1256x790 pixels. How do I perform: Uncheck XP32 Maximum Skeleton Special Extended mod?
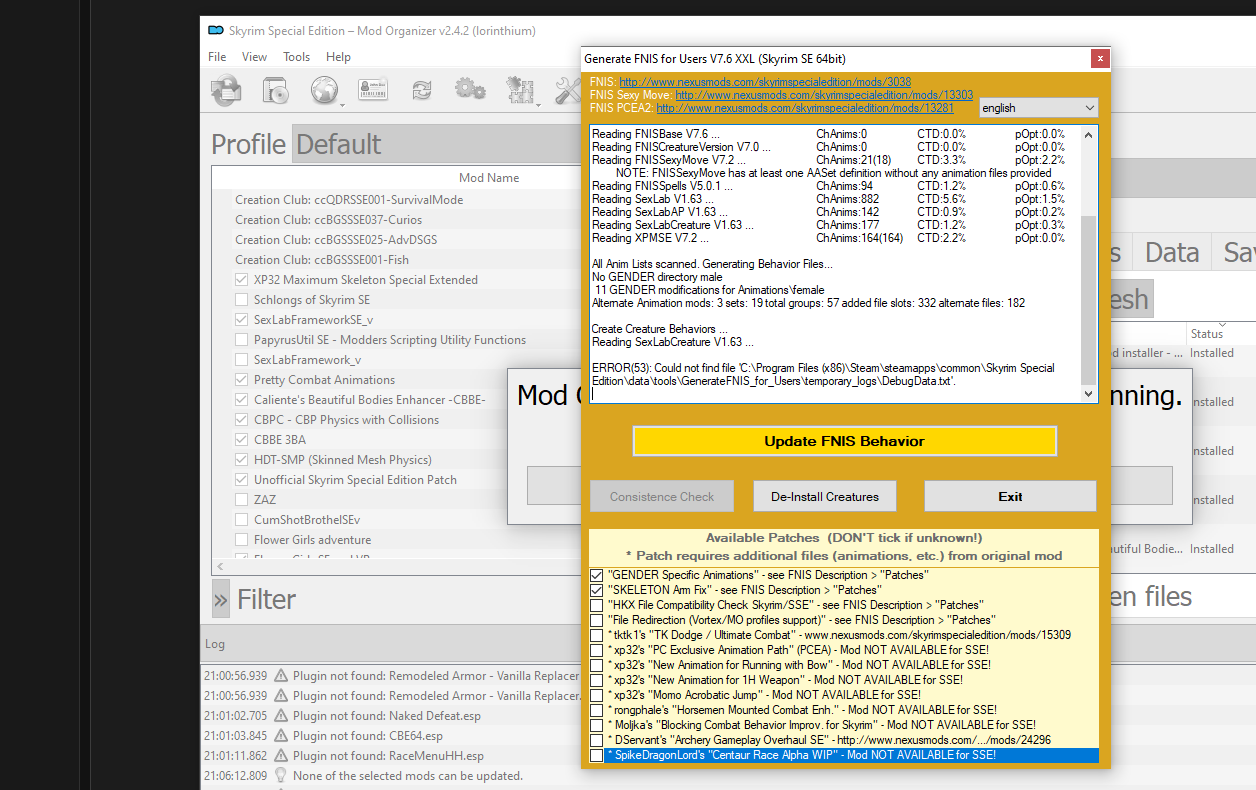click(x=242, y=280)
